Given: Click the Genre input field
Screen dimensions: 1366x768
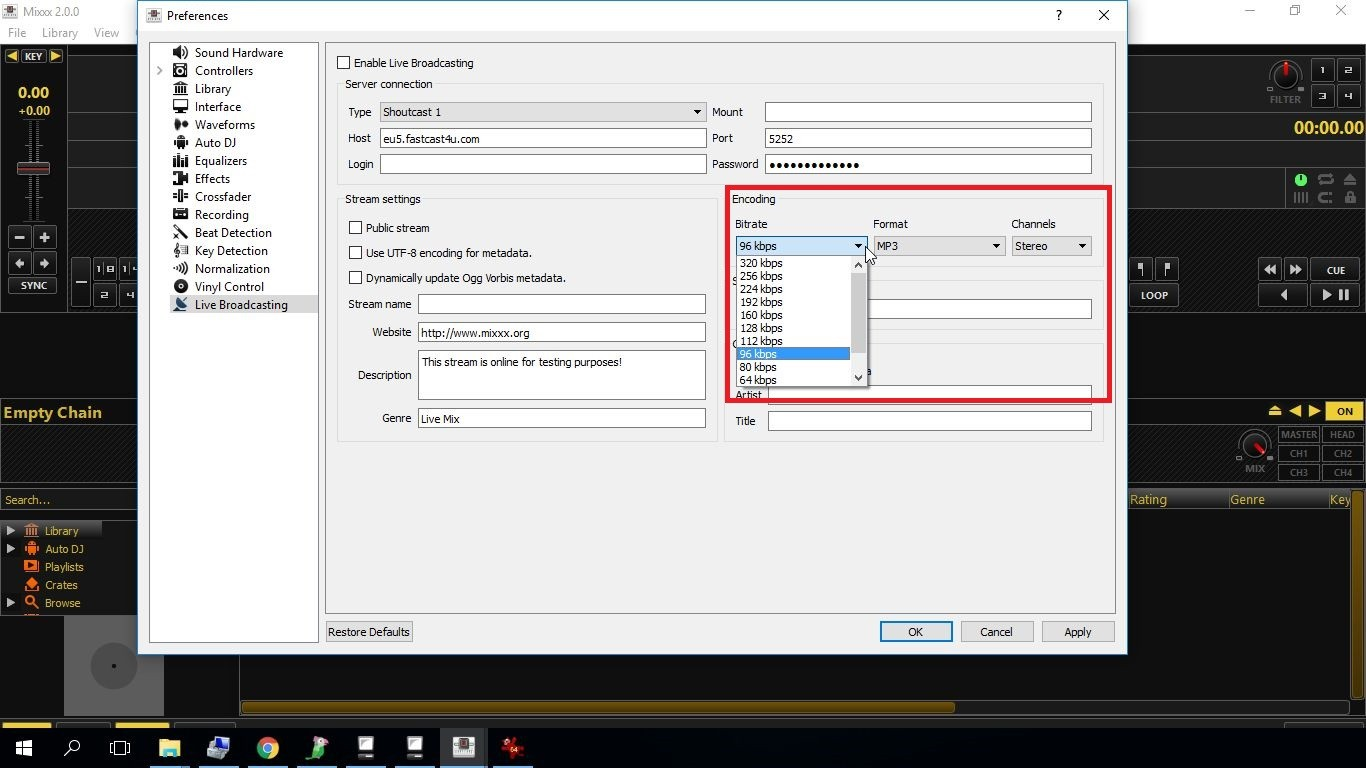Looking at the screenshot, I should (562, 419).
